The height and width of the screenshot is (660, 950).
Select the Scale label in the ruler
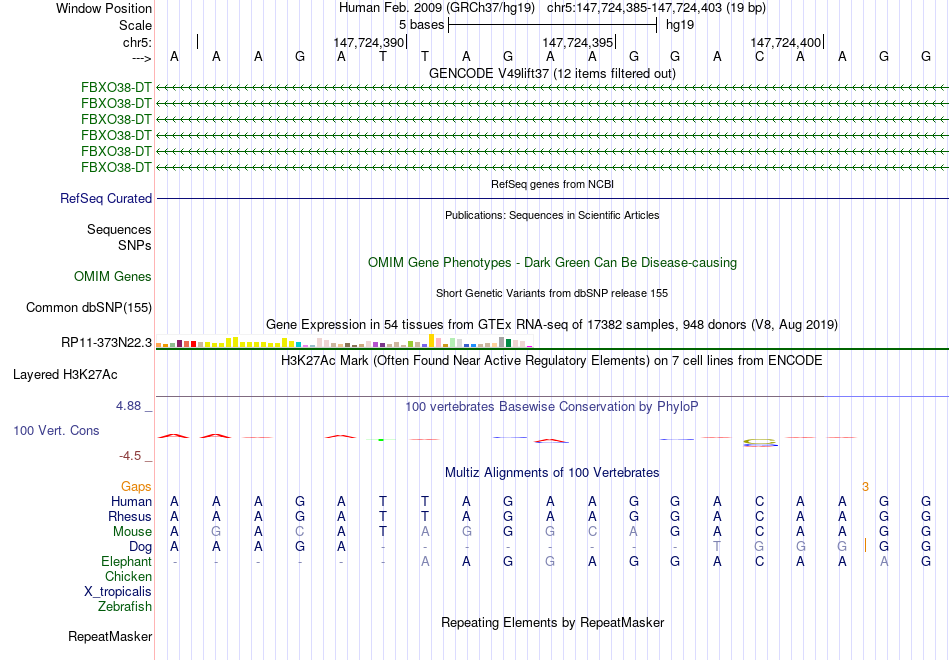coord(135,25)
